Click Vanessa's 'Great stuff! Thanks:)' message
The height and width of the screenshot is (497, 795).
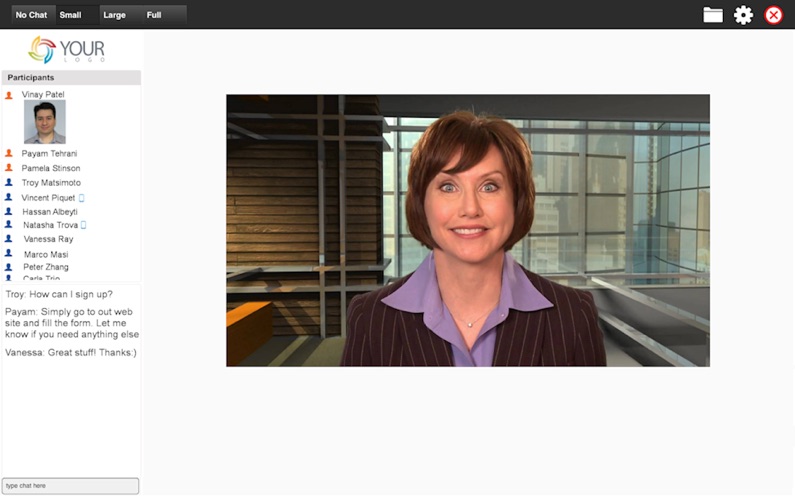coord(70,352)
